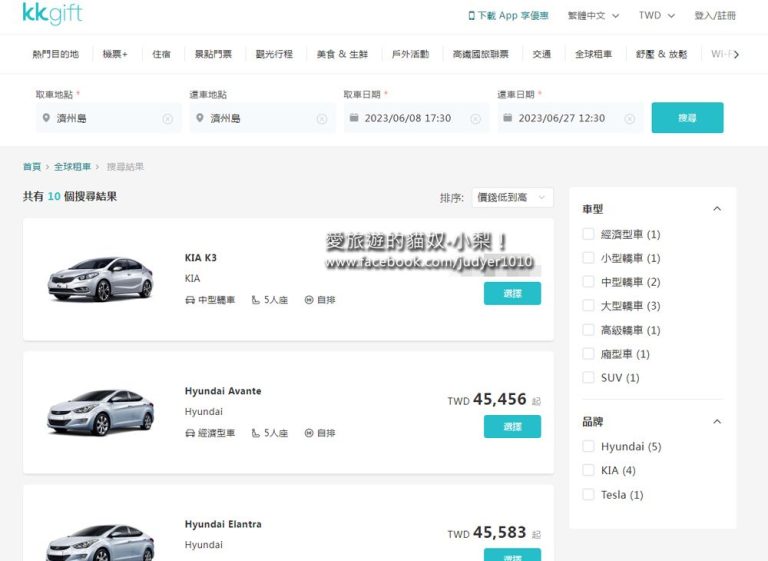Image resolution: width=768 pixels, height=561 pixels.
Task: Clear the return location field
Action: [321, 119]
